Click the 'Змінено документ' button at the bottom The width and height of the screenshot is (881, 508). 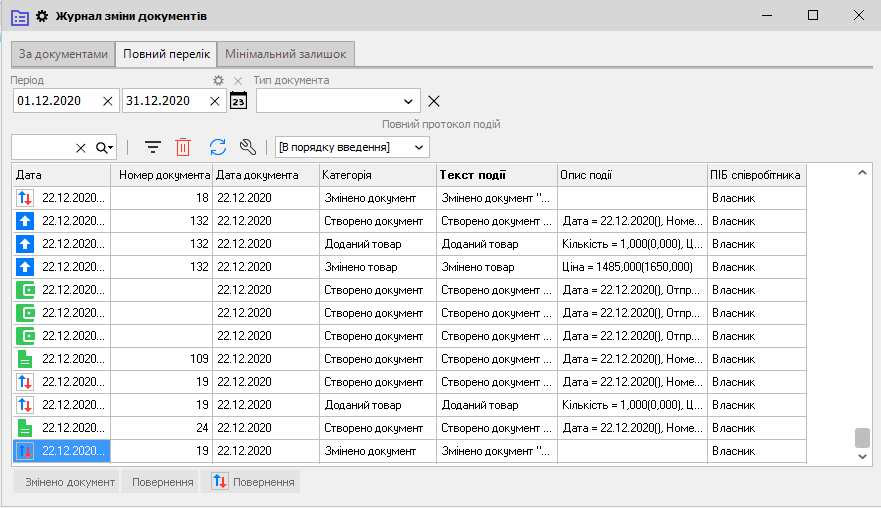pyautogui.click(x=65, y=482)
